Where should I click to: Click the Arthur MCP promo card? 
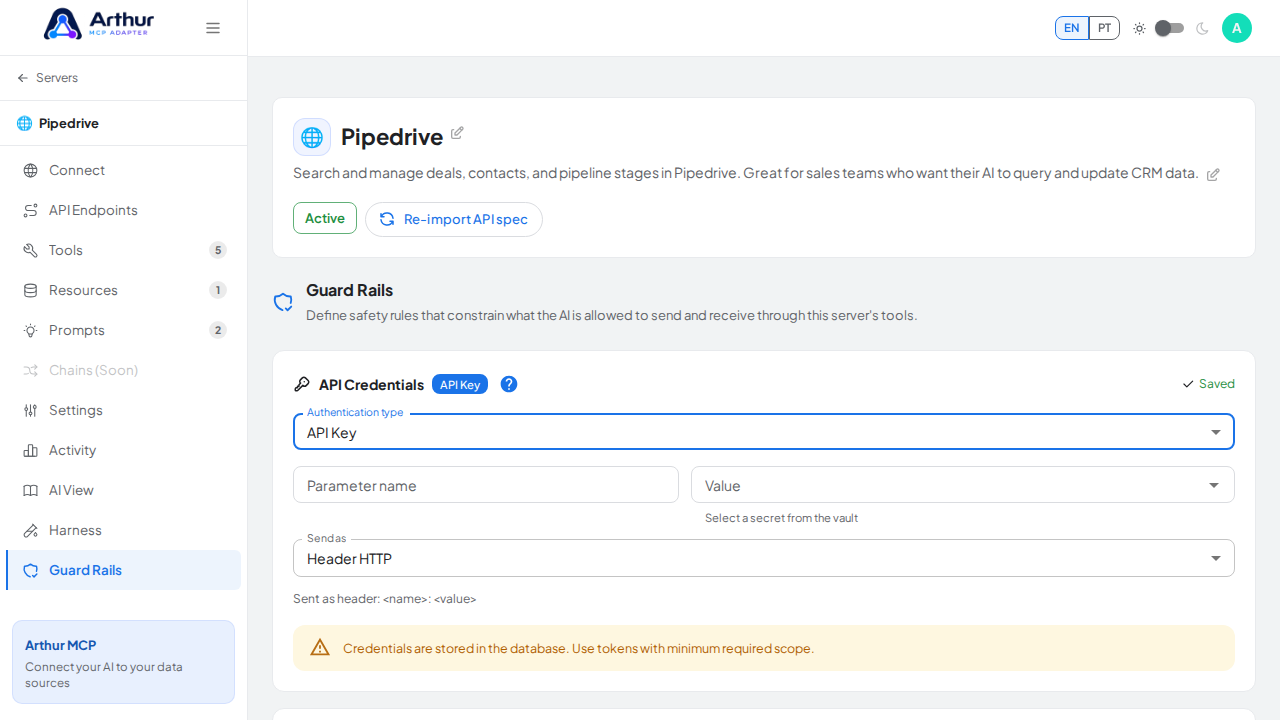(124, 662)
